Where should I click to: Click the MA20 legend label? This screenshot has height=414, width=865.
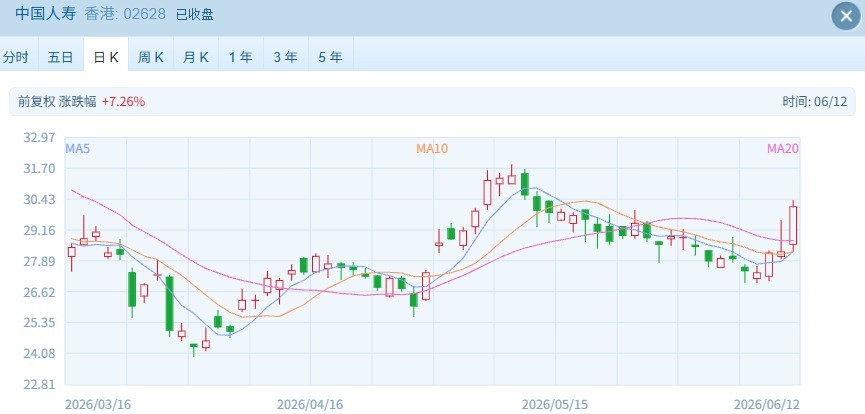click(x=783, y=148)
